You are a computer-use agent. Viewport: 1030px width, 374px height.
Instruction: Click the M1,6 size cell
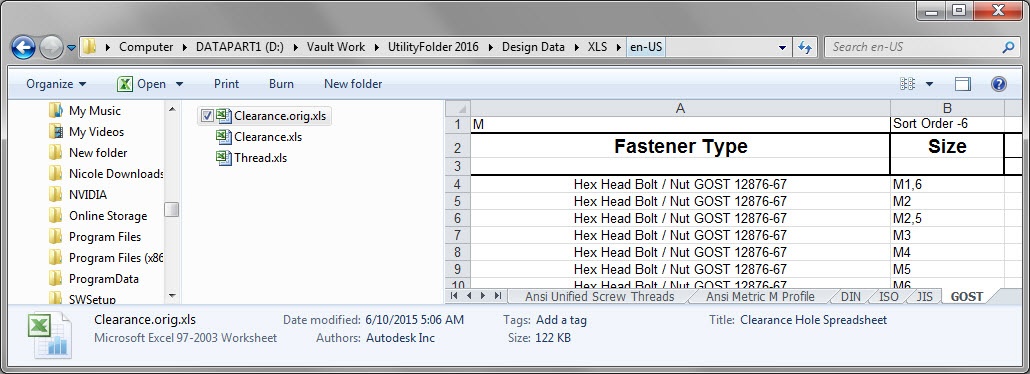947,185
